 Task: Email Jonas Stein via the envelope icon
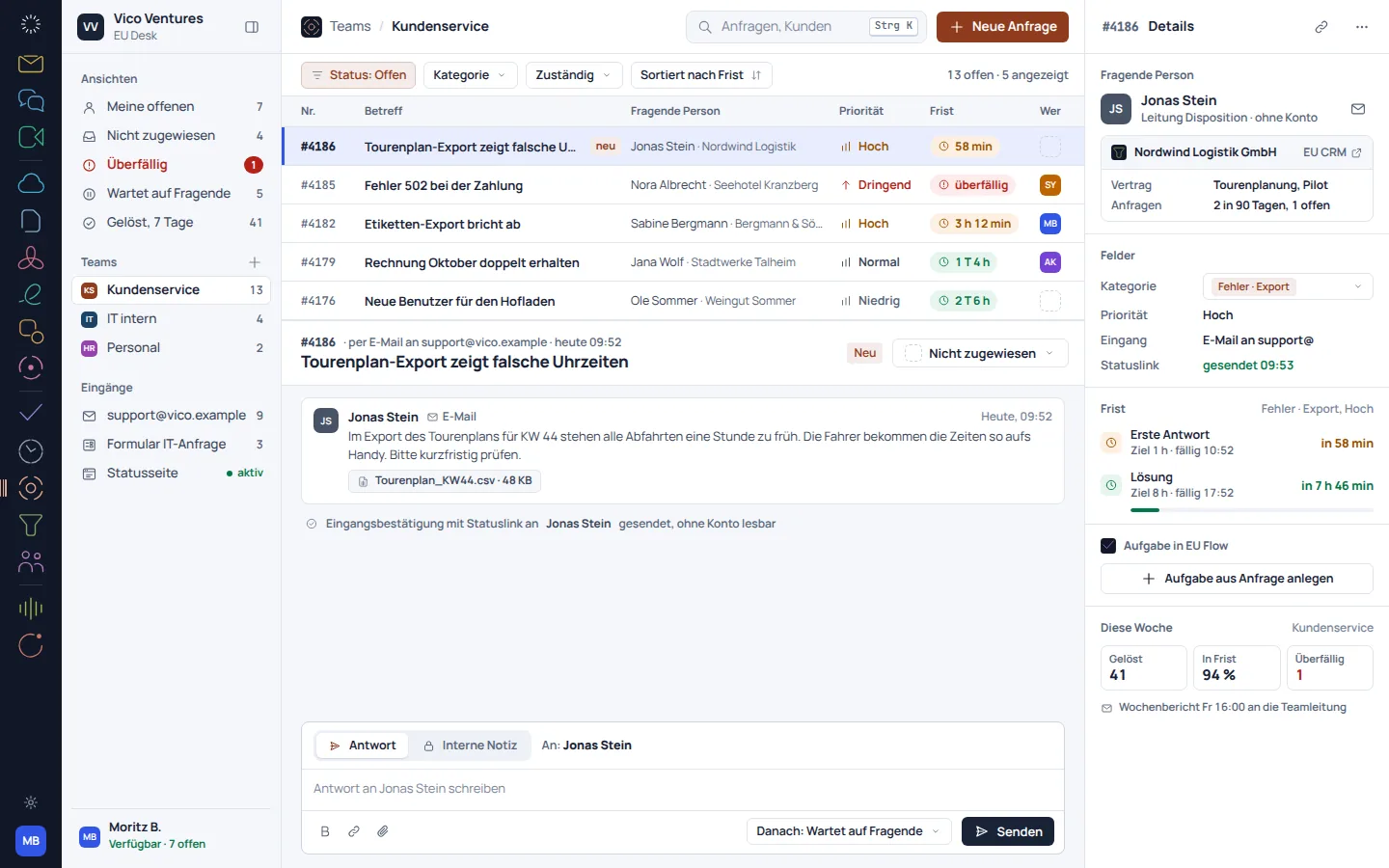click(1358, 109)
